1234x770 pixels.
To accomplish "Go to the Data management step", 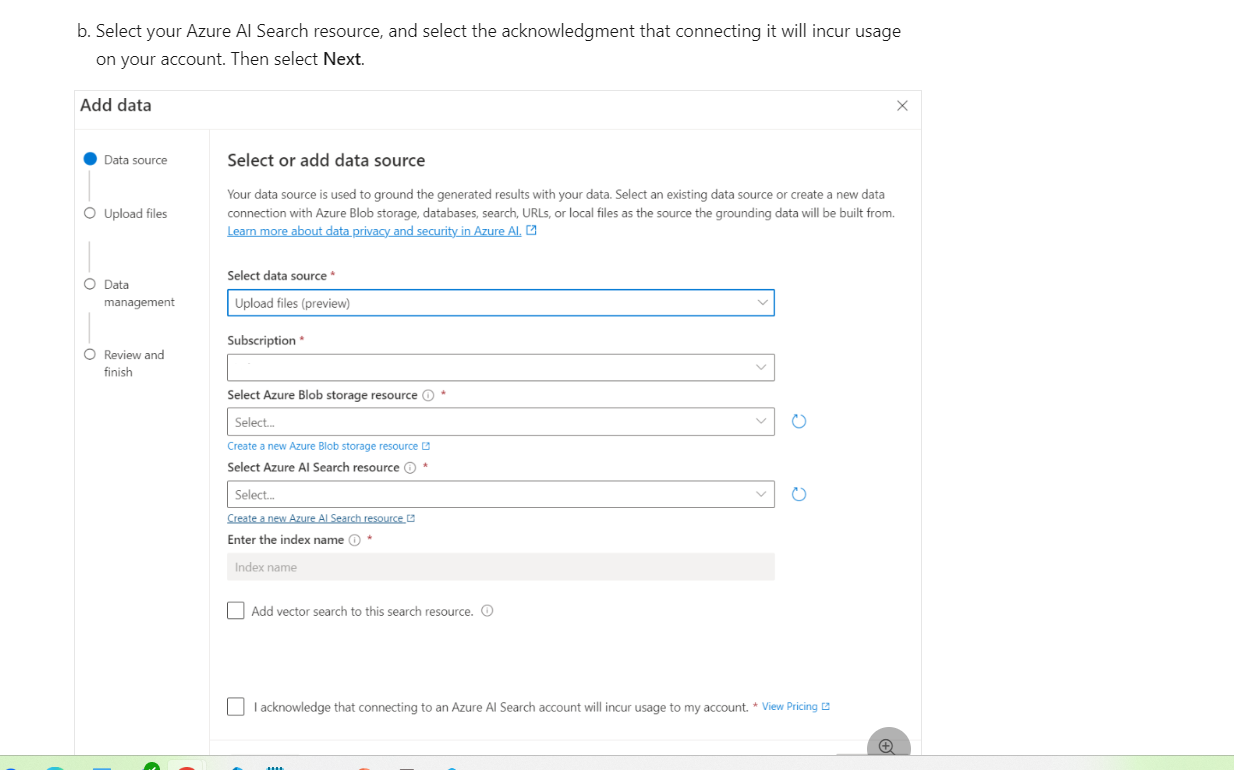I will pyautogui.click(x=91, y=284).
